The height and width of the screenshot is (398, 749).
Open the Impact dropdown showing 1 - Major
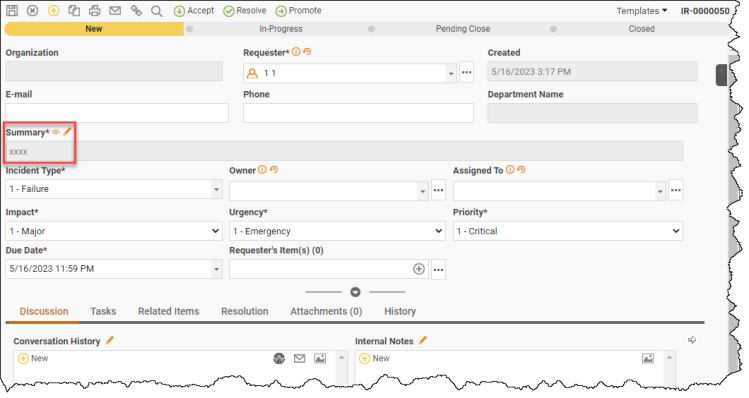pyautogui.click(x=114, y=231)
